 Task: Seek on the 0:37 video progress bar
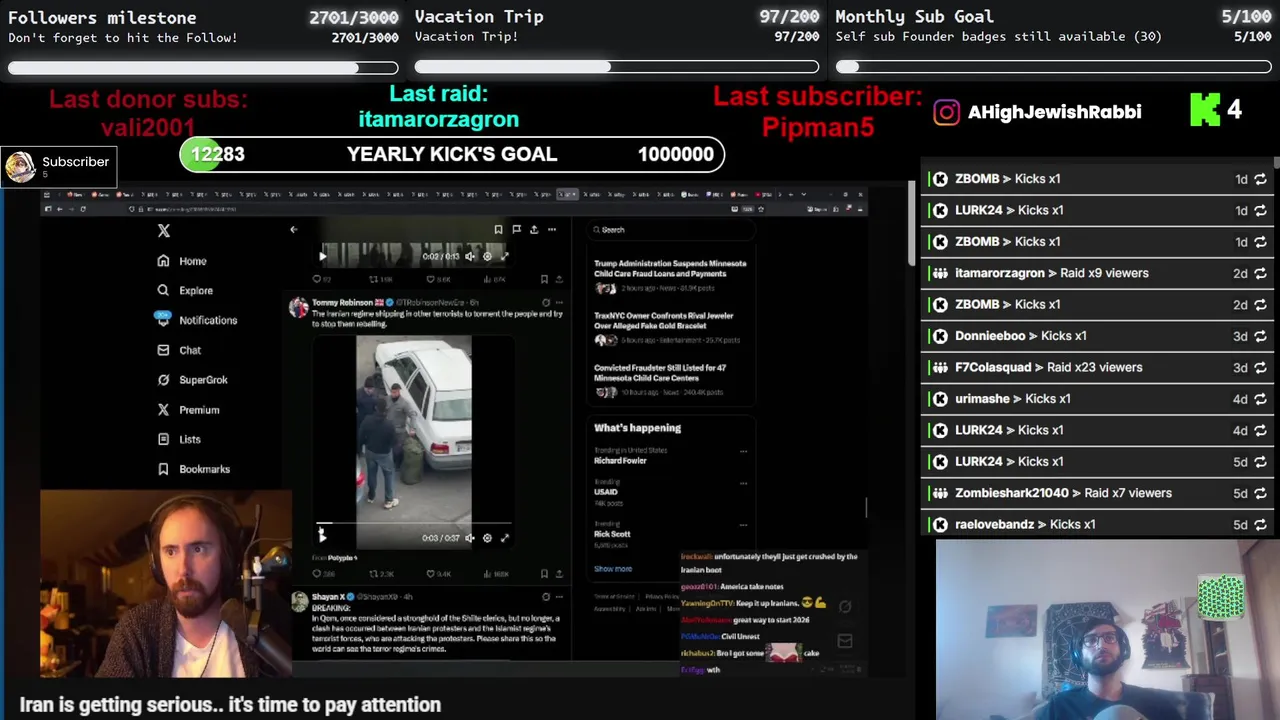click(x=413, y=523)
